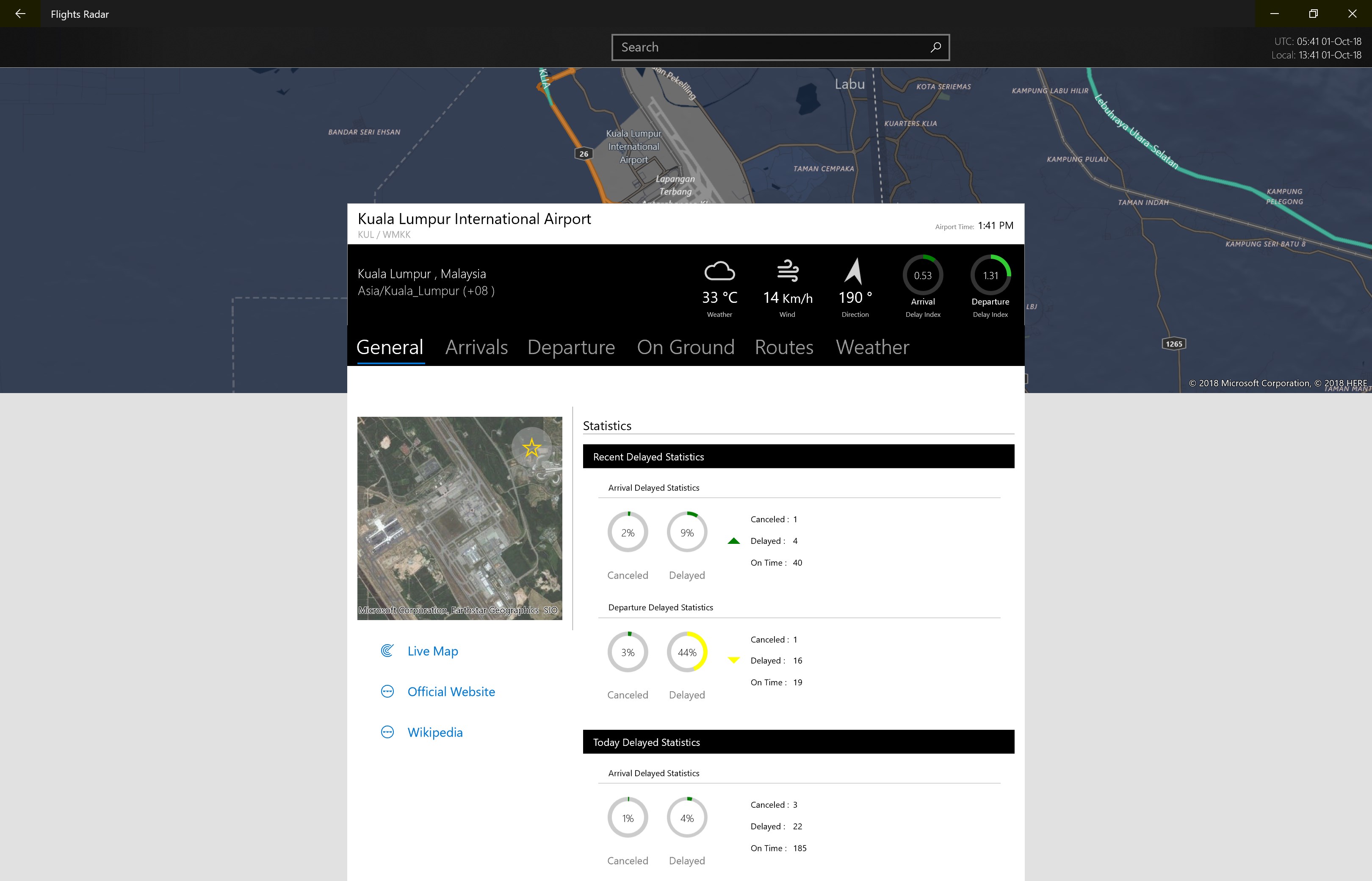Open the Departure tab

571,347
